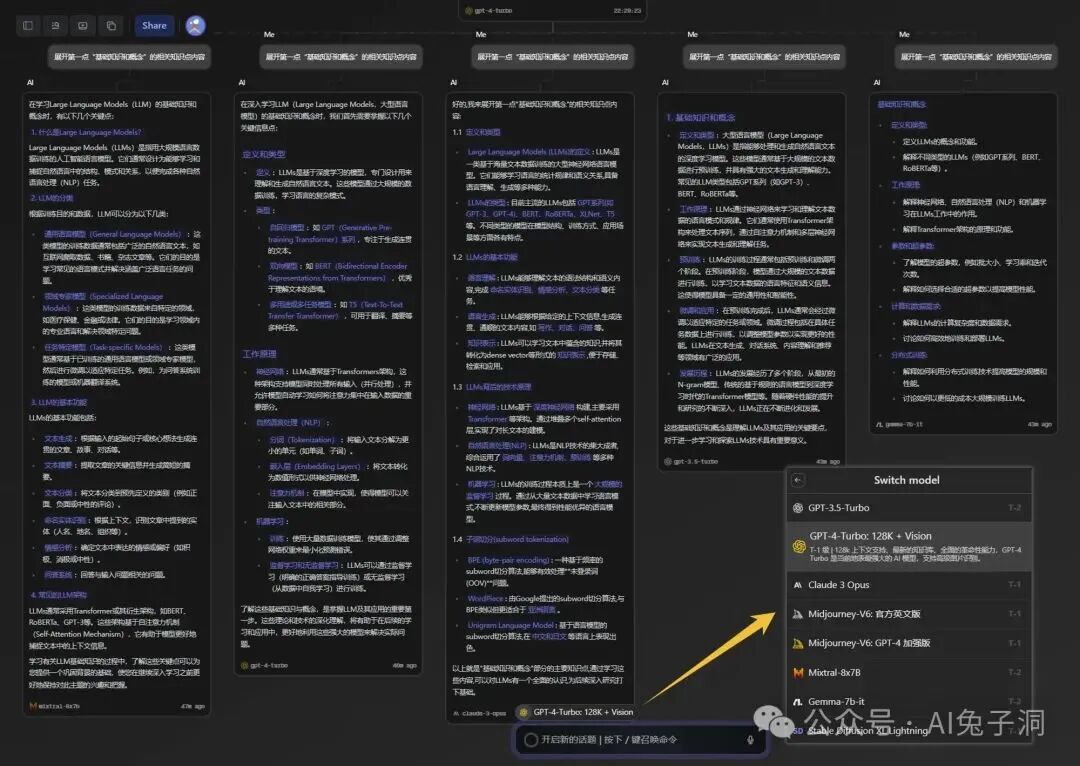Open the GPT-4-Turbo model selector chip
Viewport: 1080px width, 766px height.
click(577, 712)
